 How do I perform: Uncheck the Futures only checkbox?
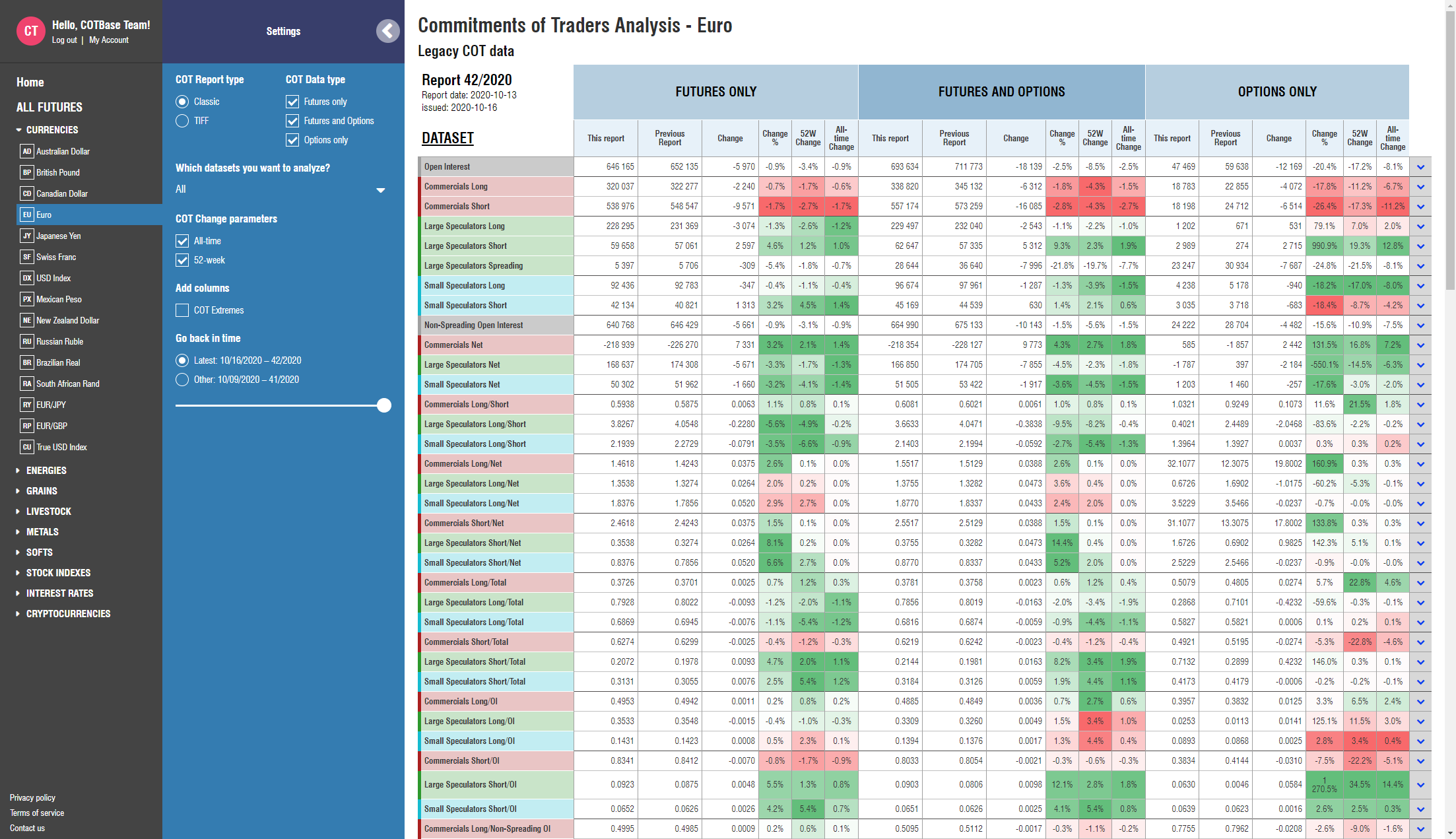[x=292, y=102]
